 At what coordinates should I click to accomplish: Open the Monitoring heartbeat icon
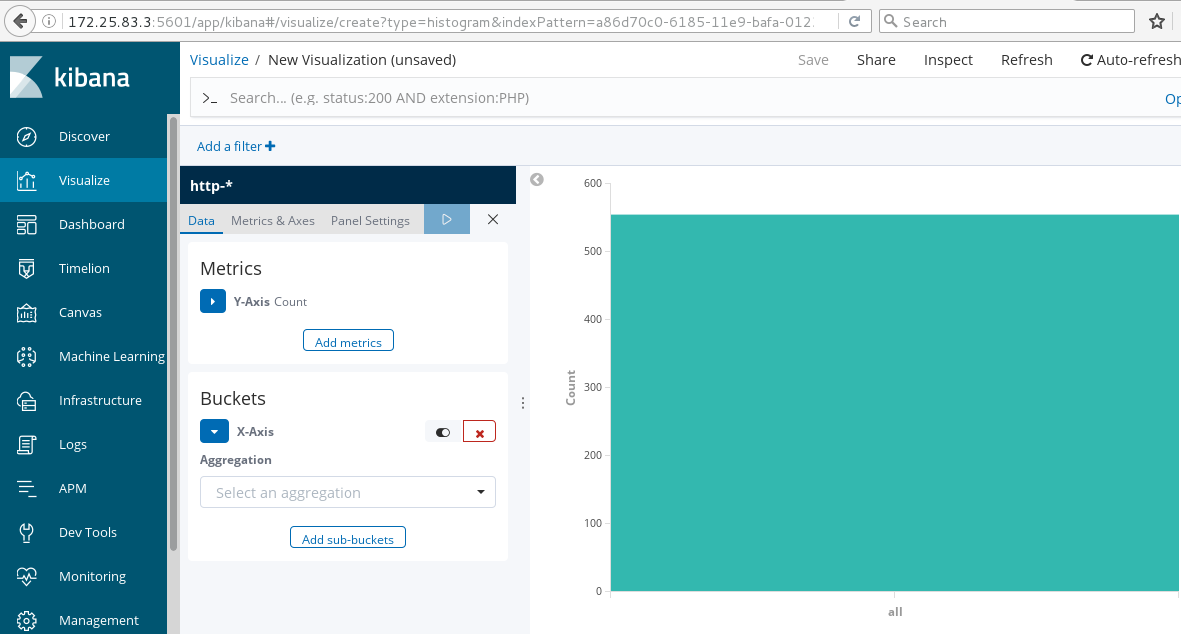26,577
